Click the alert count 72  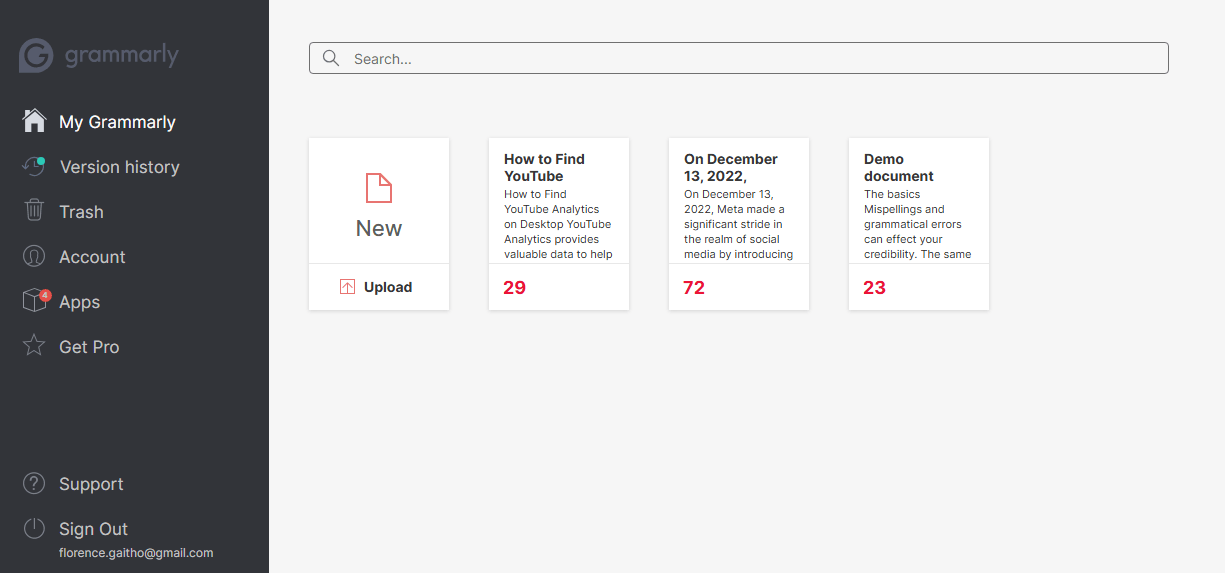(x=694, y=287)
